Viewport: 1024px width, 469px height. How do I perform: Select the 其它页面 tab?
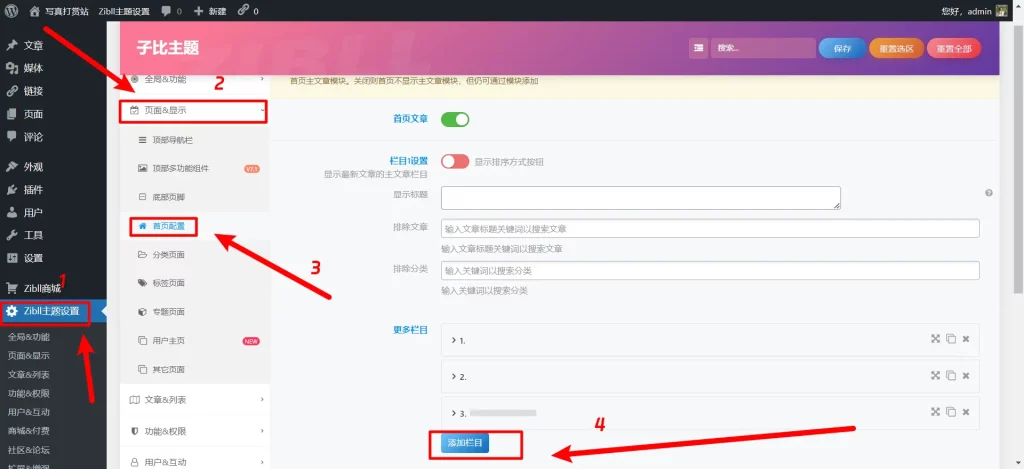pyautogui.click(x=195, y=370)
